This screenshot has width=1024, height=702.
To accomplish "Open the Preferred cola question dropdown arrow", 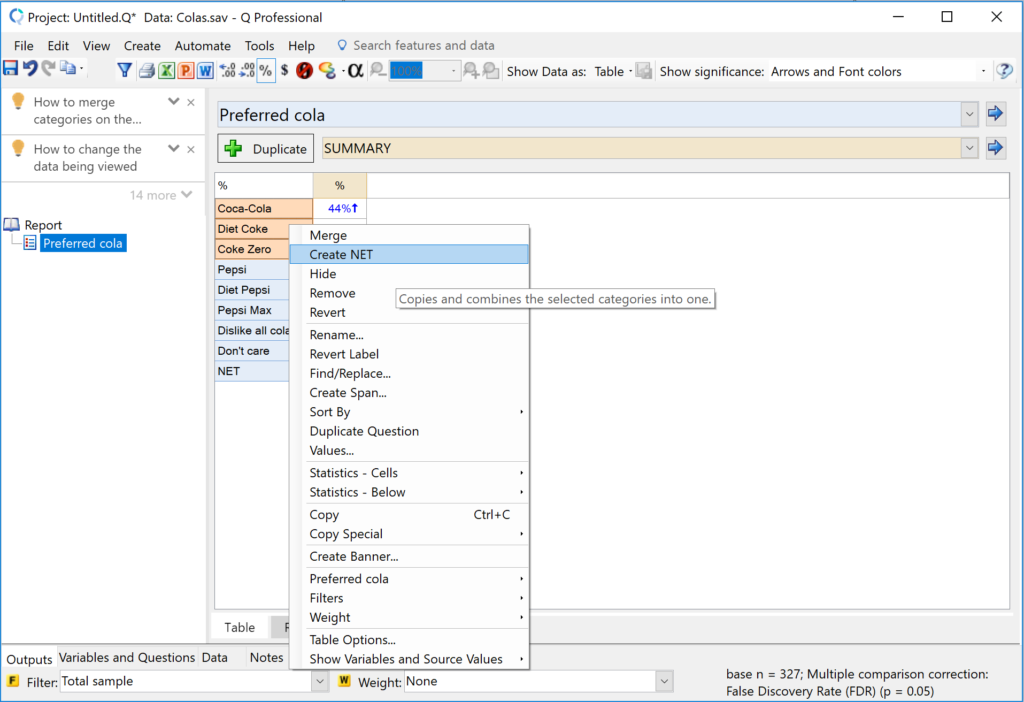I will click(969, 115).
